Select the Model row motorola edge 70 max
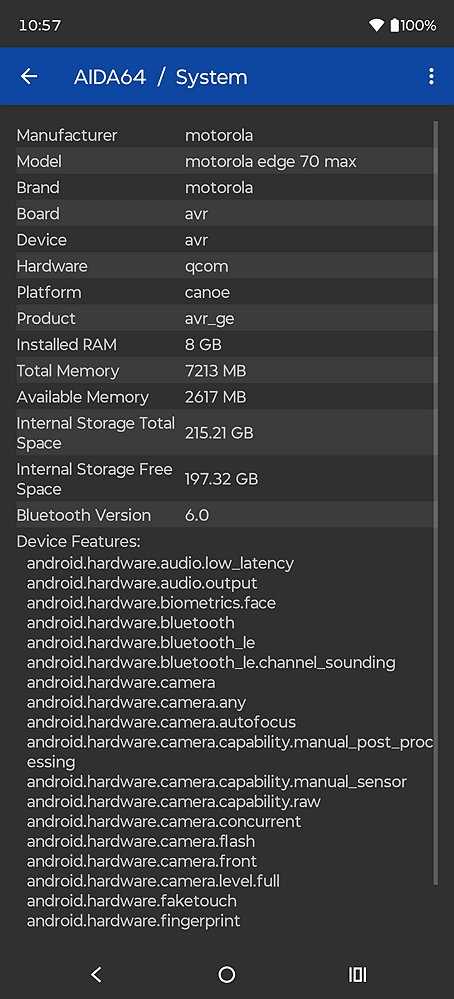This screenshot has height=999, width=454. click(x=225, y=161)
